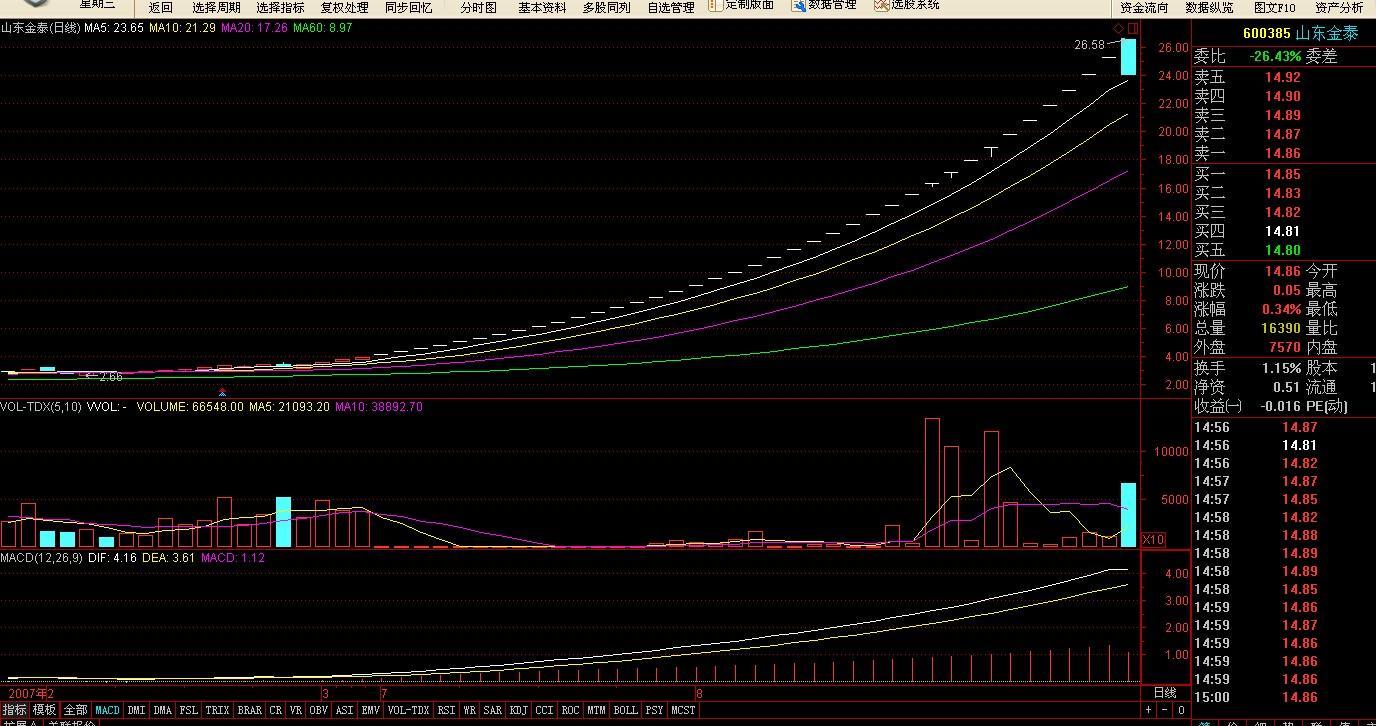Open 图文F10 information
This screenshot has height=726, width=1376.
1274,7
